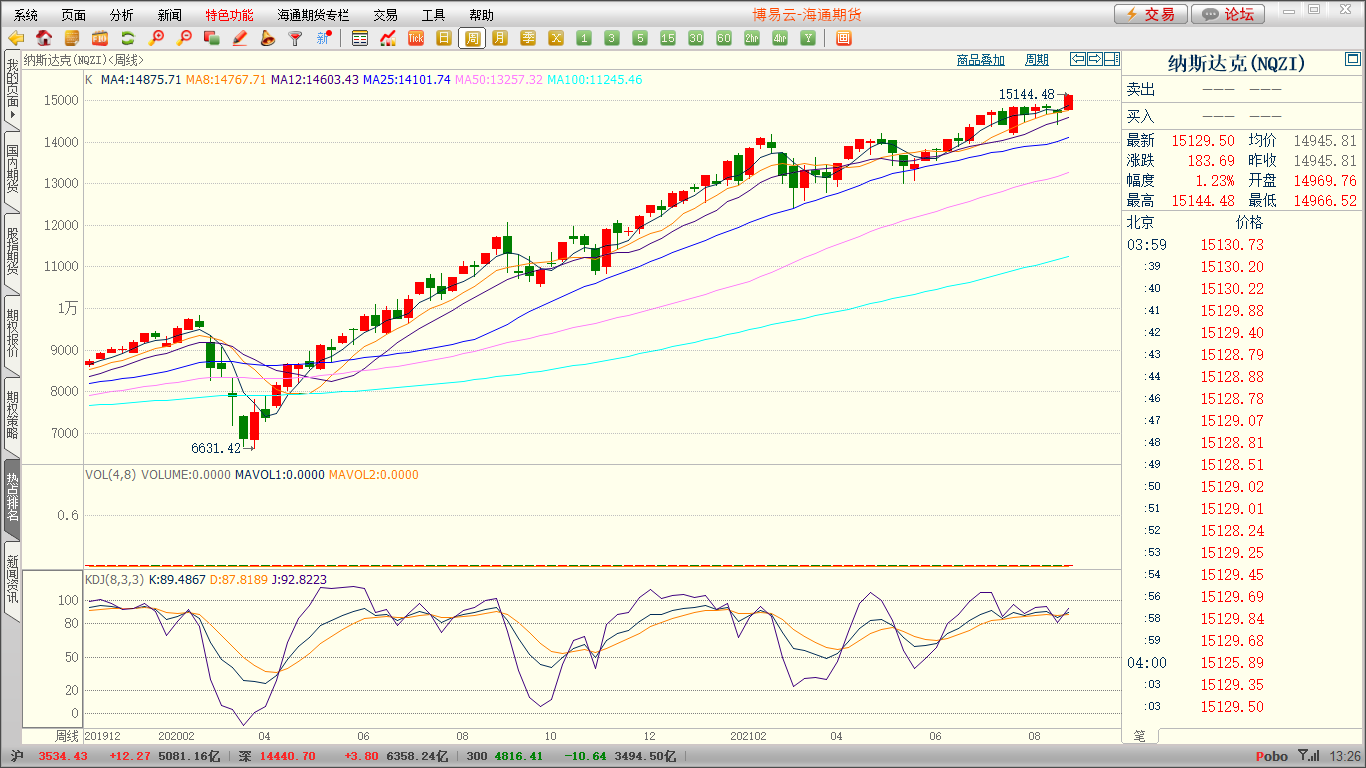Click the red pencil draw-line icon

pyautogui.click(x=240, y=38)
